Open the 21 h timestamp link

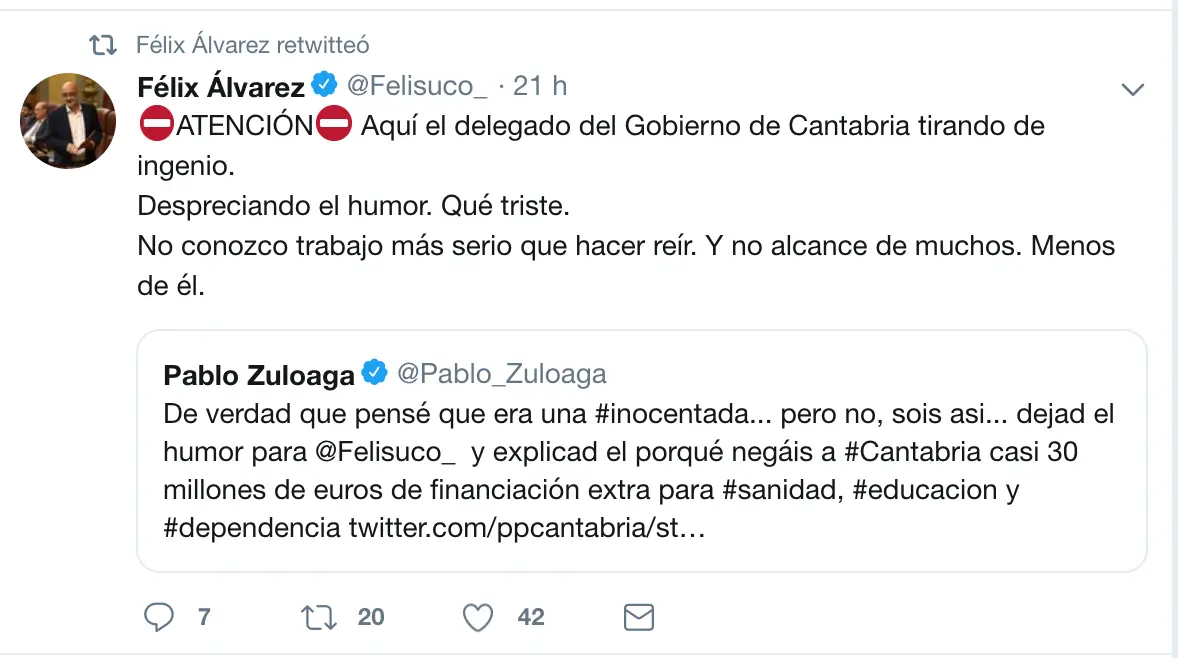click(x=540, y=87)
